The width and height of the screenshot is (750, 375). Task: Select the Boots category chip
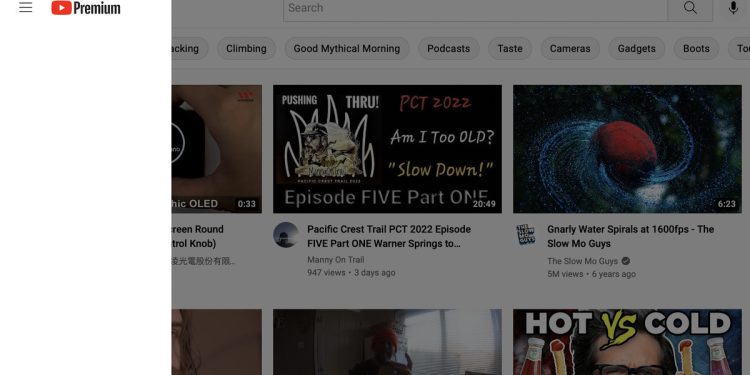pyautogui.click(x=696, y=48)
